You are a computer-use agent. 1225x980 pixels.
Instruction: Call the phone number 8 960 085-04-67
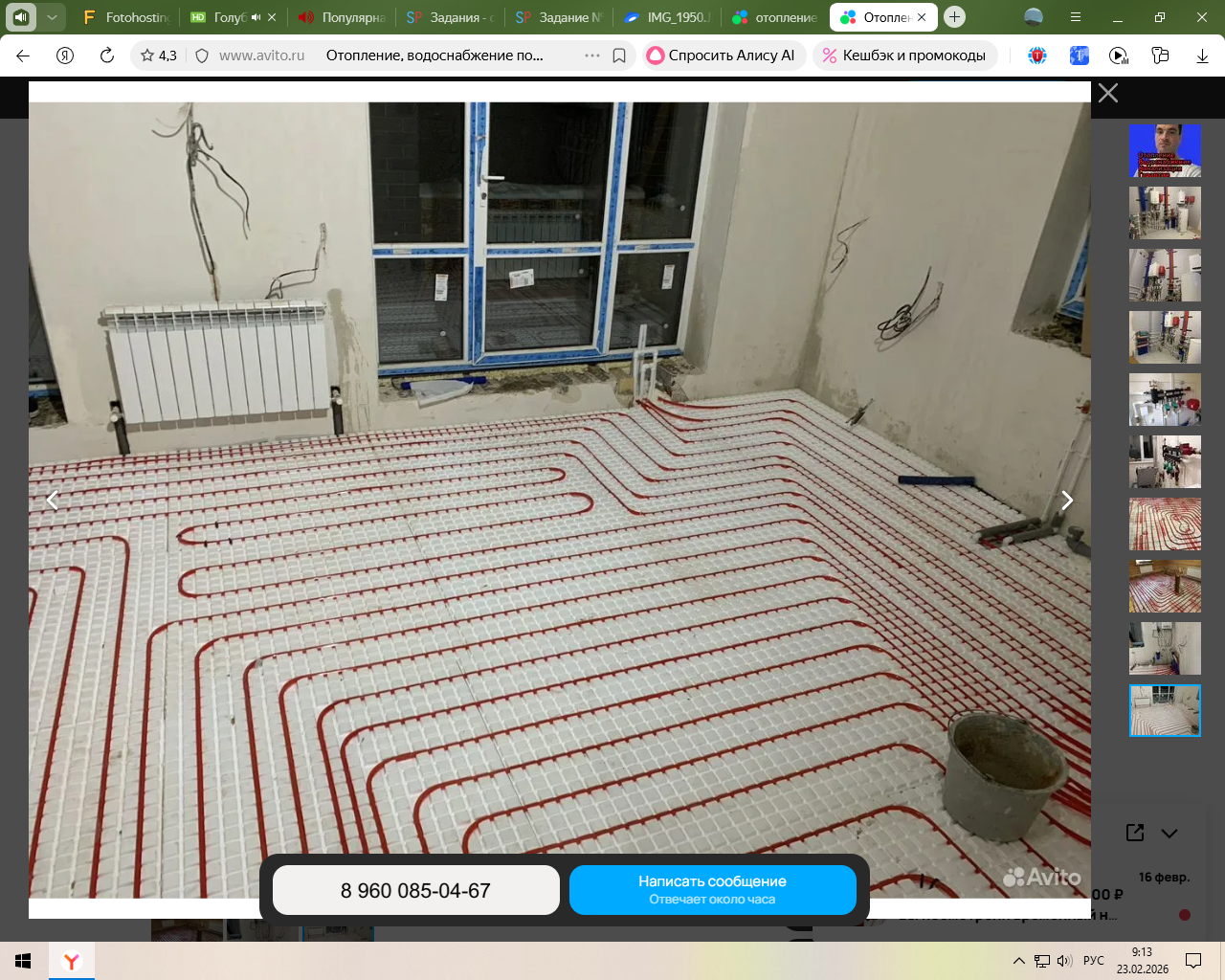tap(416, 890)
